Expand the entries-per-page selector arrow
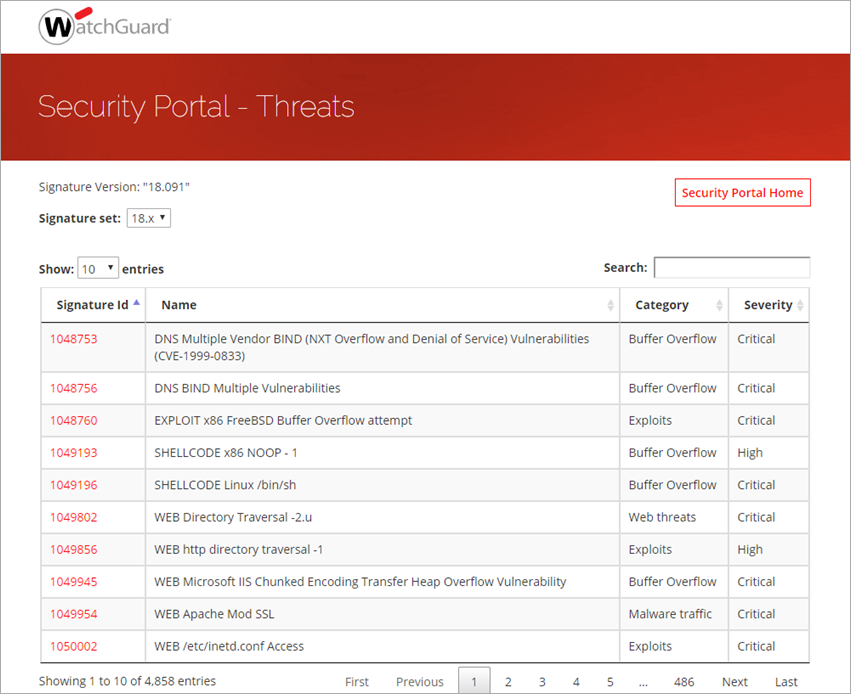This screenshot has width=851, height=694. click(x=110, y=267)
